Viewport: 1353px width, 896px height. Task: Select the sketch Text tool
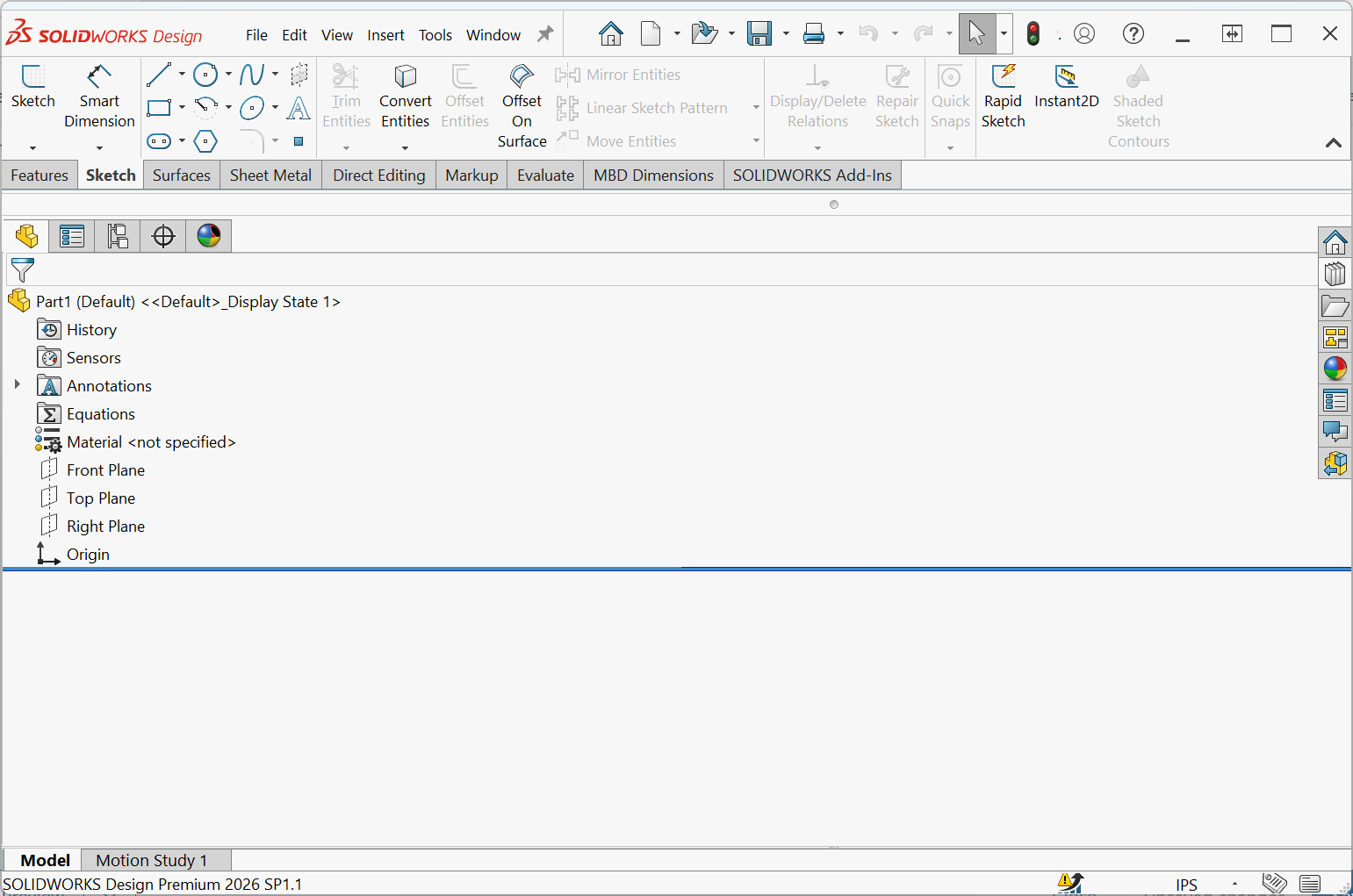click(x=299, y=108)
